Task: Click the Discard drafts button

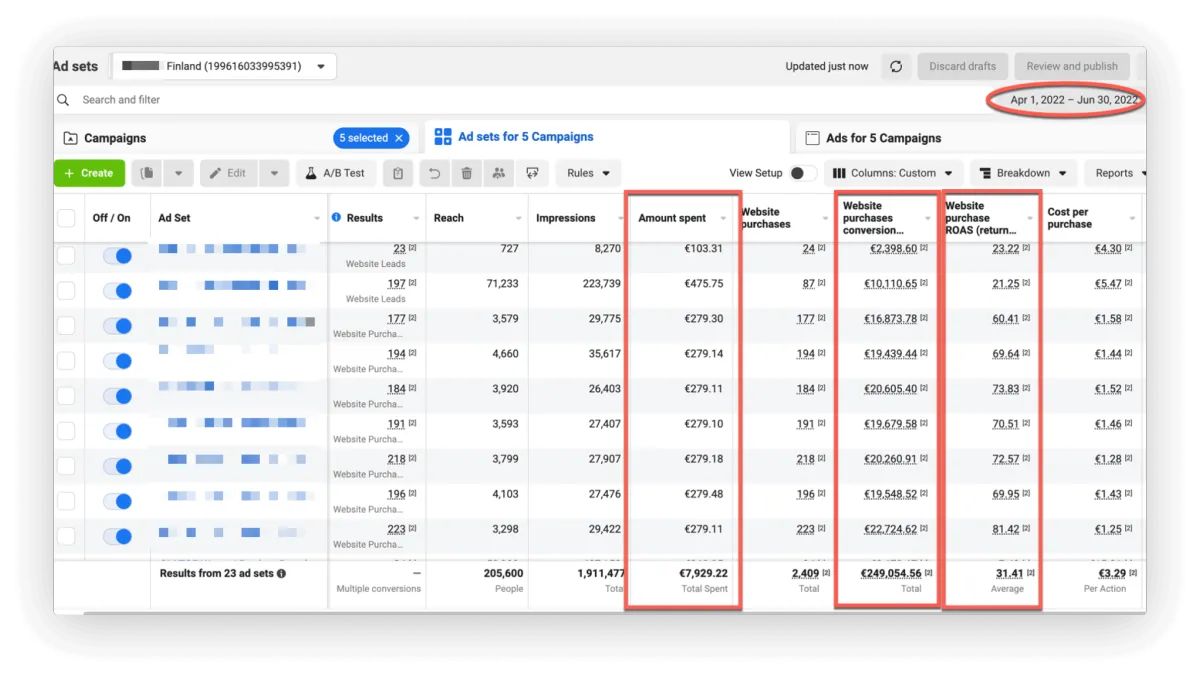Action: click(x=962, y=67)
